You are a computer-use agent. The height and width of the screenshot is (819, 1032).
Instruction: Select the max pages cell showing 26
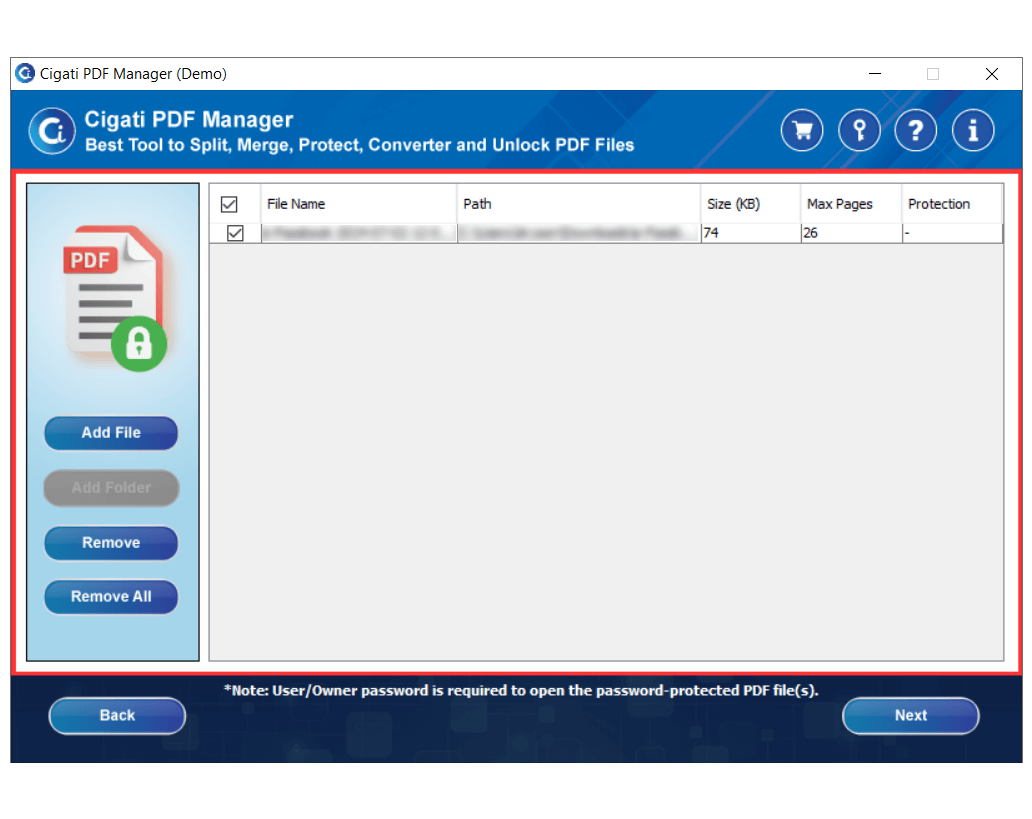[852, 233]
